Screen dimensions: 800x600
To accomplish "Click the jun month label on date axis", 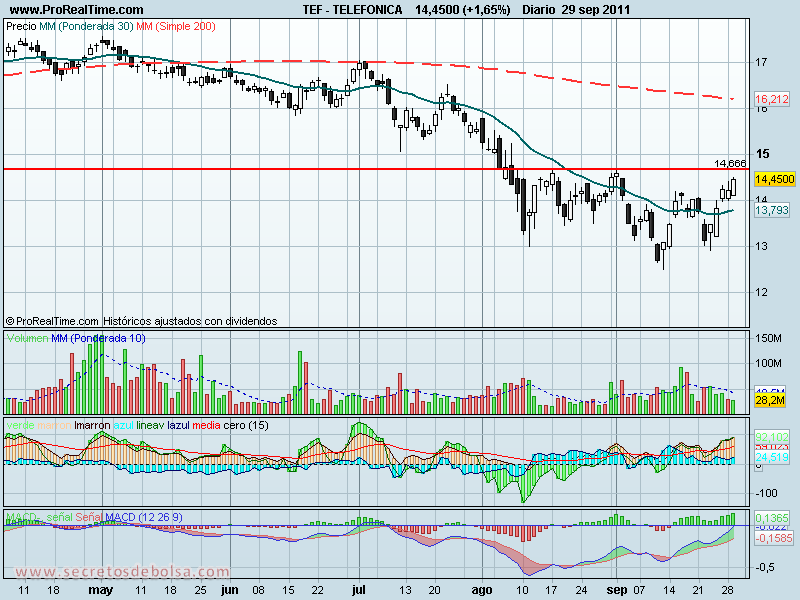I will point(229,590).
